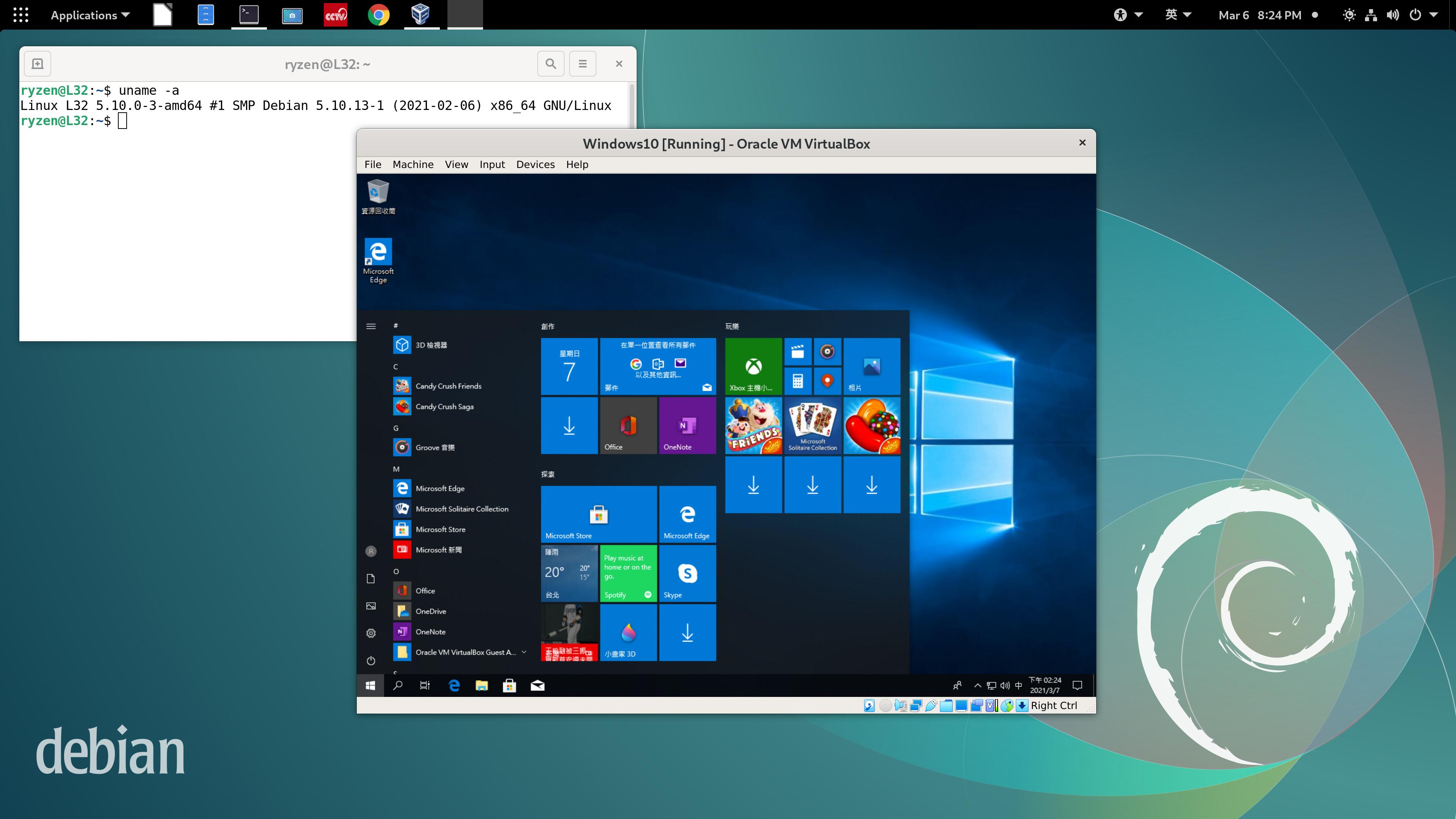The height and width of the screenshot is (819, 1456).
Task: Open the VirtualBox Input menu
Action: [x=492, y=165]
